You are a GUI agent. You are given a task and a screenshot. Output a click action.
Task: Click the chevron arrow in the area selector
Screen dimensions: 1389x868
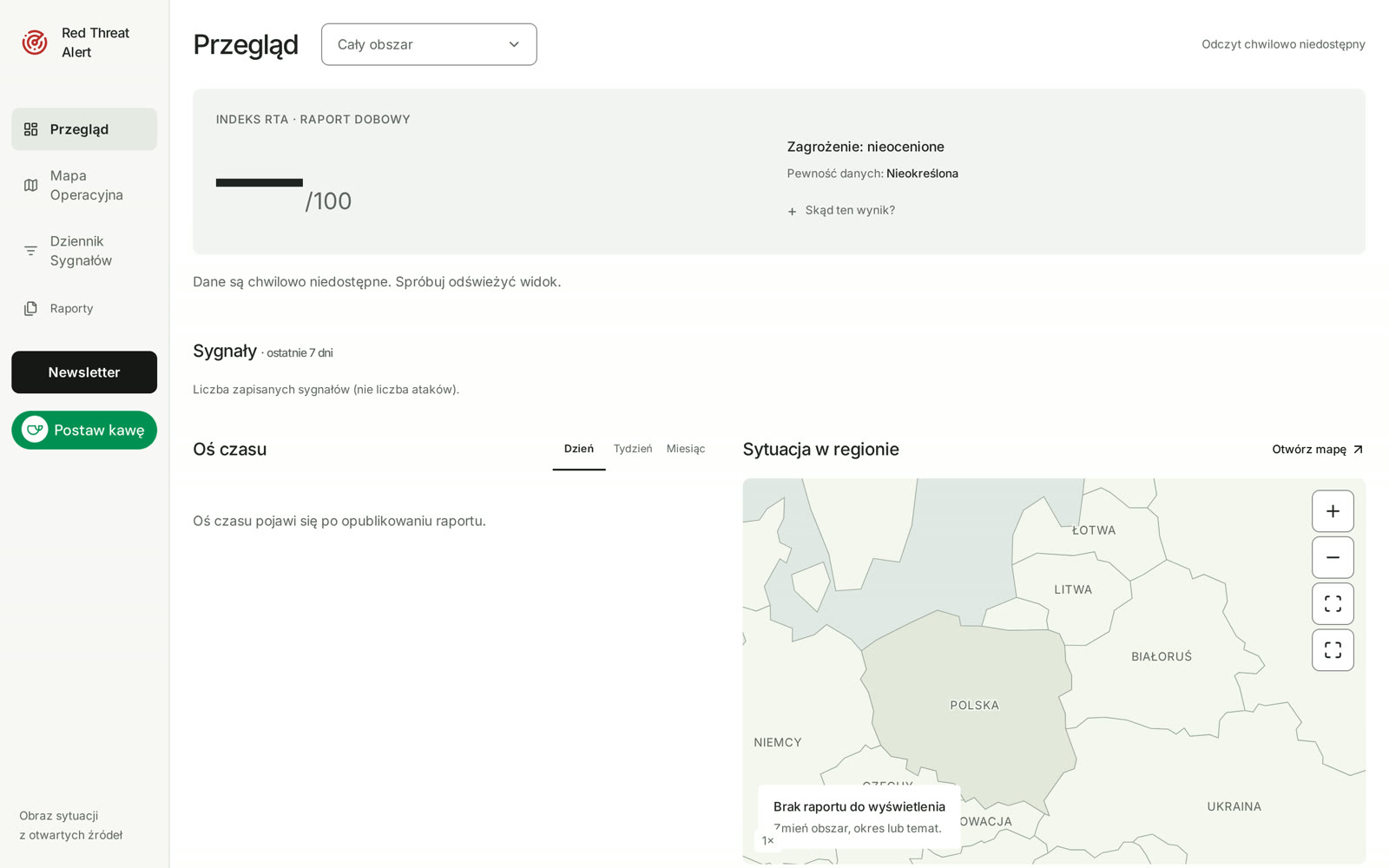514,44
